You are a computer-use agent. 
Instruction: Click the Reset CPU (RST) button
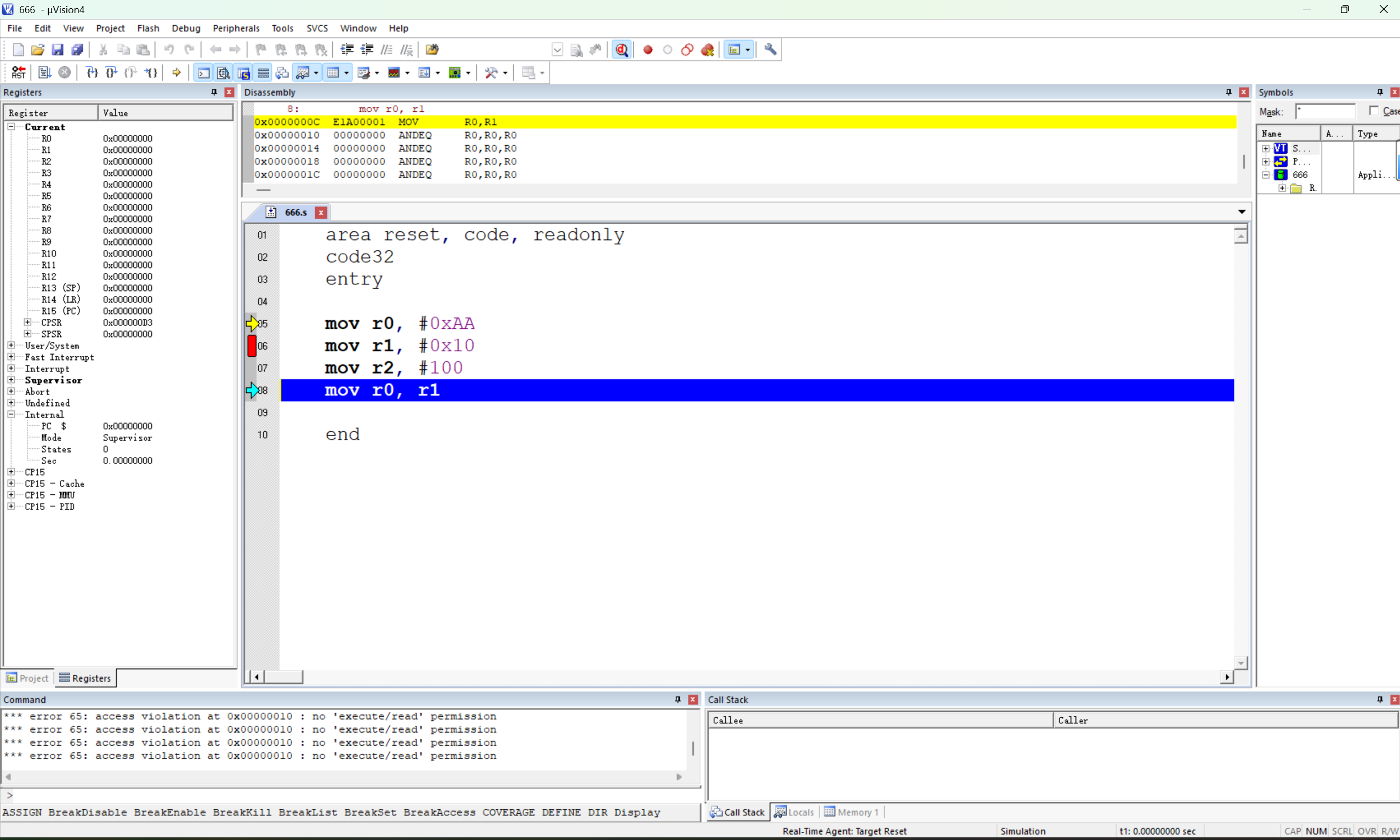(x=19, y=72)
